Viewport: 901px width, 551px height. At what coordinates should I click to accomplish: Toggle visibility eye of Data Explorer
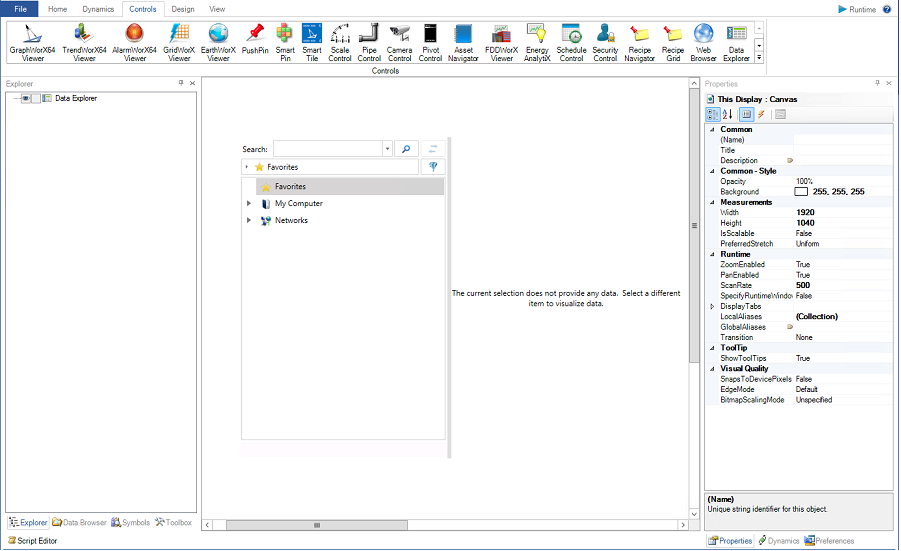25,98
